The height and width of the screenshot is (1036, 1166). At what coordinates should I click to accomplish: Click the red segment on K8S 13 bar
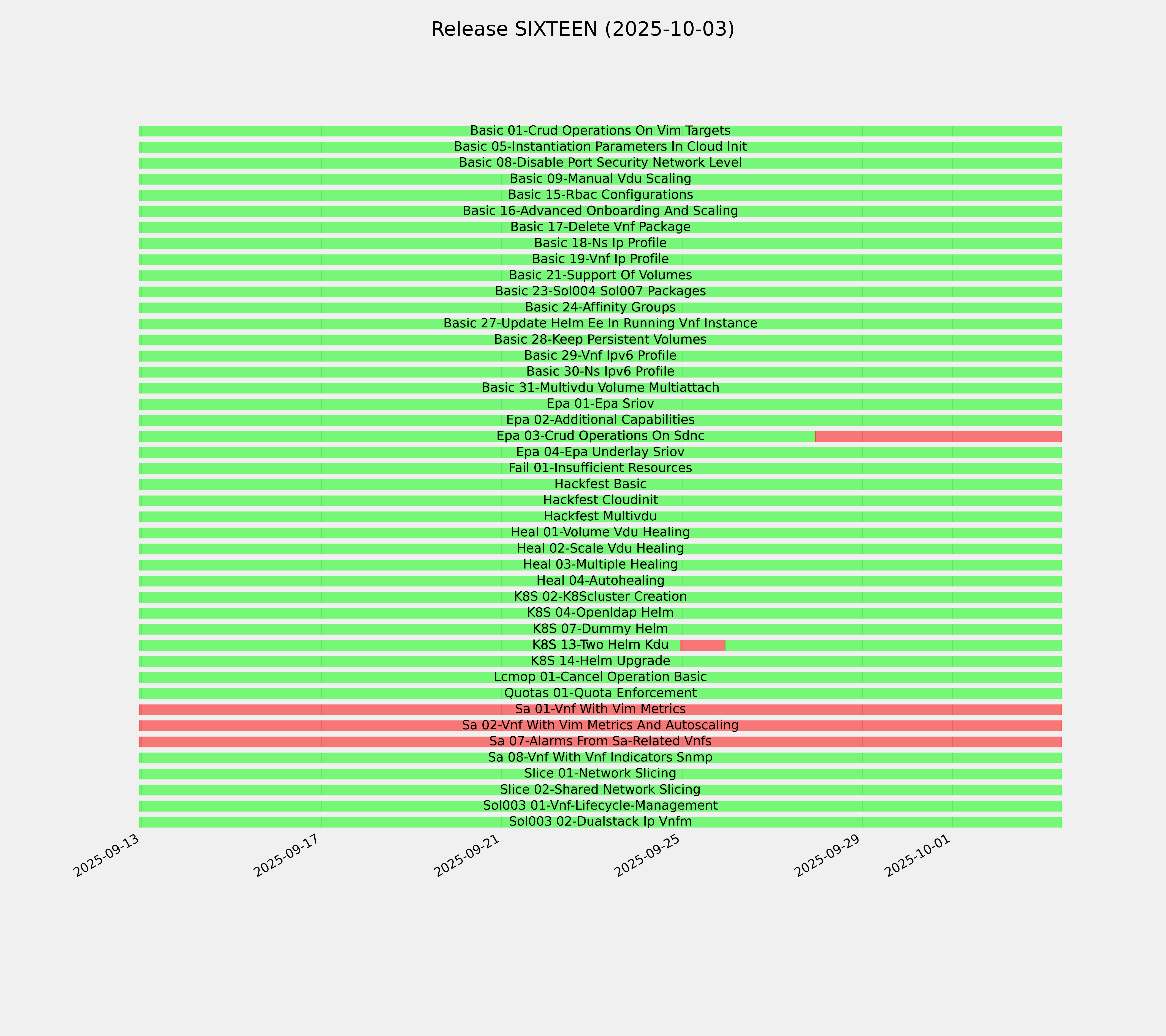tap(703, 645)
